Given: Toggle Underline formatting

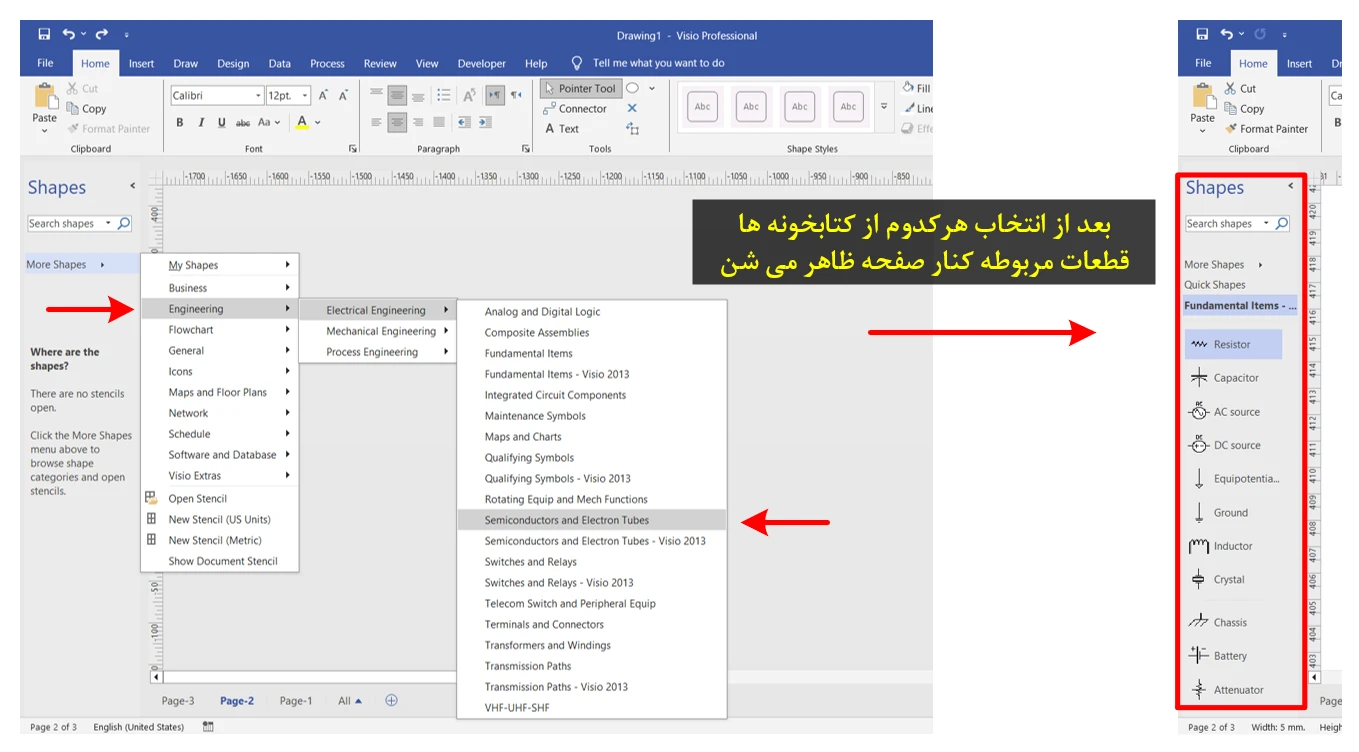Looking at the screenshot, I should pos(220,123).
